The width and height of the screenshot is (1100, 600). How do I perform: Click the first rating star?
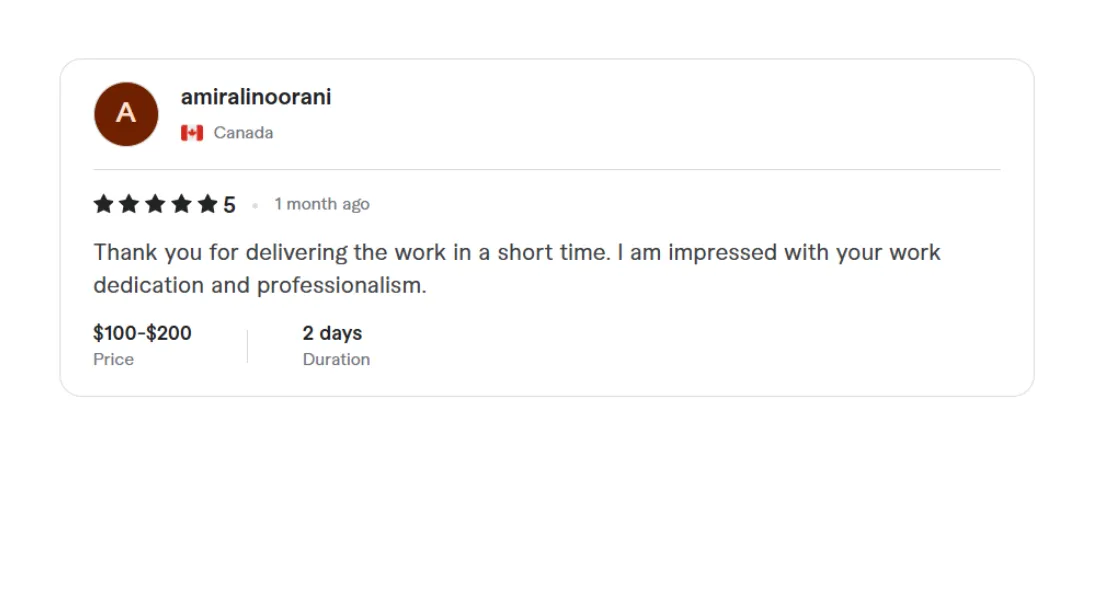pyautogui.click(x=103, y=205)
